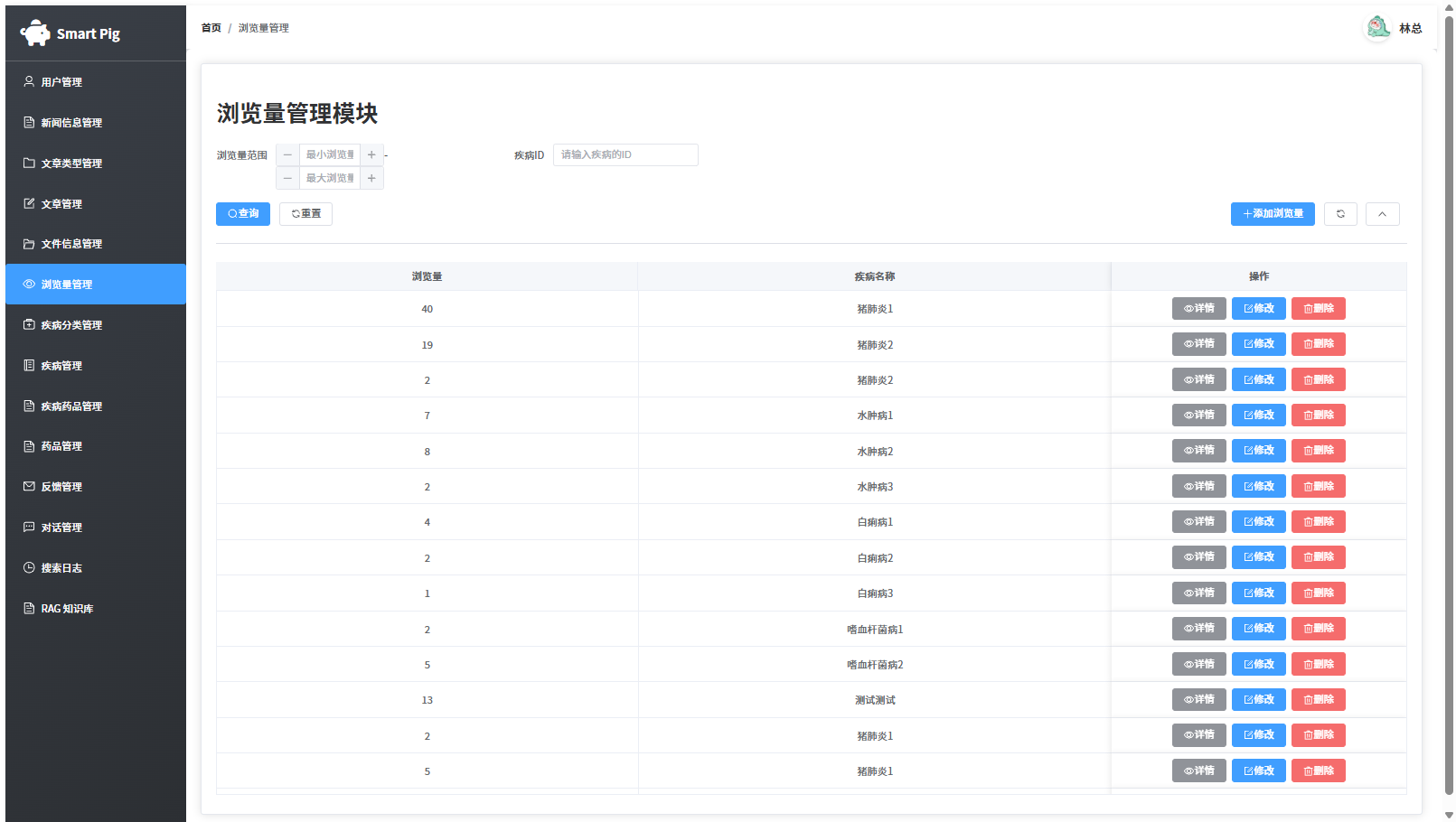Viewport: 1456px width, 822px height.
Task: Open 疾病管理 in the sidebar
Action: [96, 365]
